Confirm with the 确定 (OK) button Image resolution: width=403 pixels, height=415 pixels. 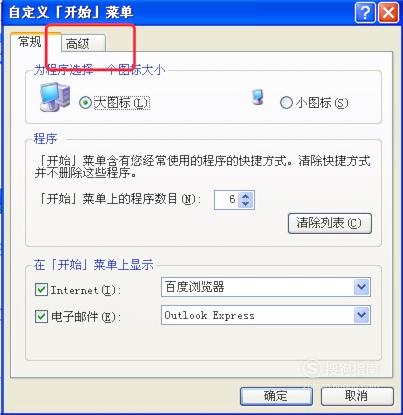coord(276,396)
